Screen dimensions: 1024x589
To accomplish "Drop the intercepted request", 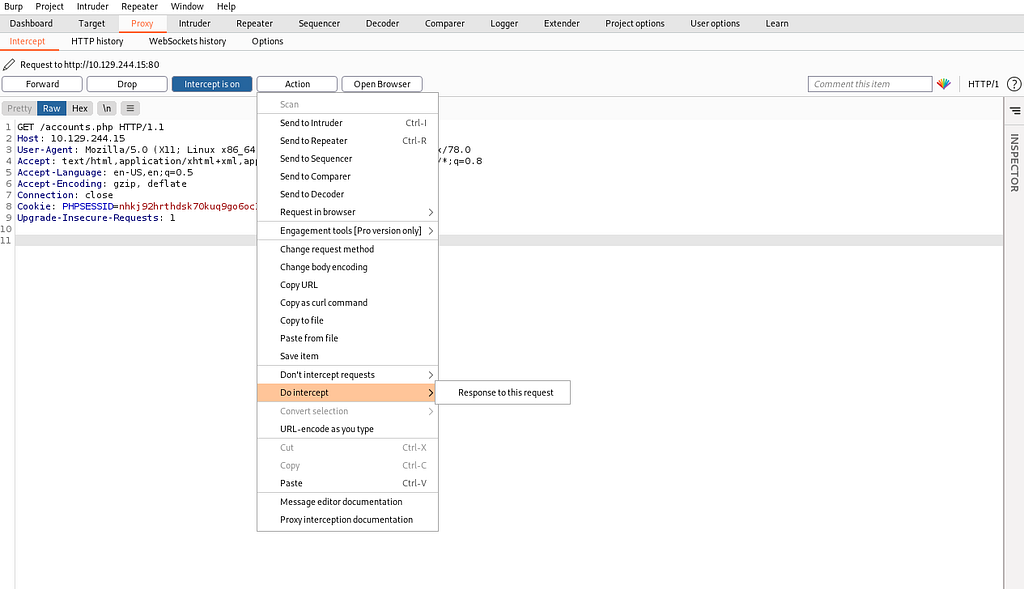I will (x=127, y=84).
